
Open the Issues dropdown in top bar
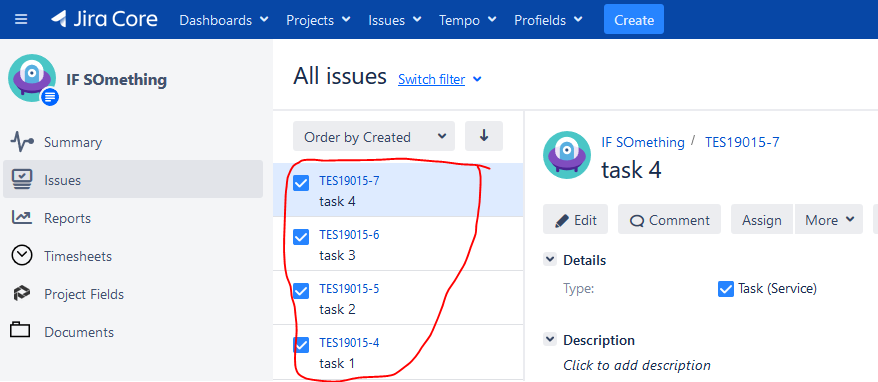click(x=395, y=20)
